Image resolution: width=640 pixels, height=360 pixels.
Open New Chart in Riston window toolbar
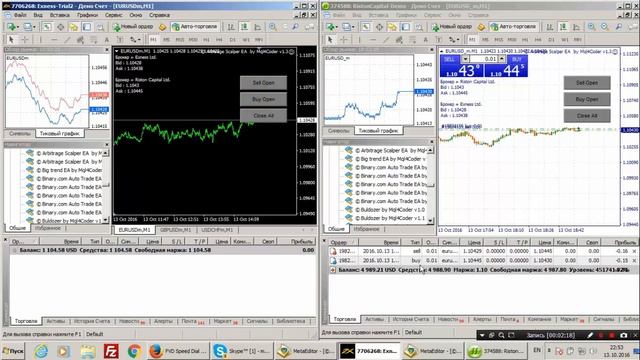point(331,27)
